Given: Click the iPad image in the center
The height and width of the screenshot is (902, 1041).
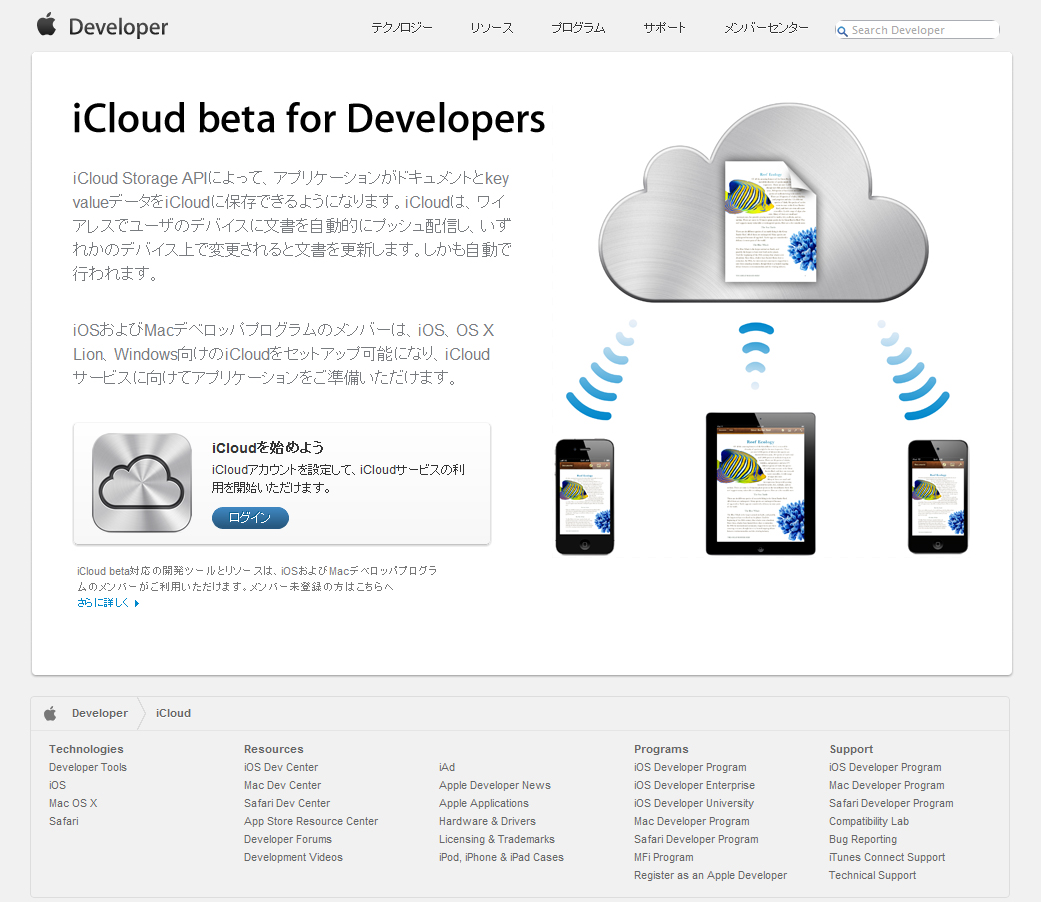Looking at the screenshot, I should click(x=761, y=484).
